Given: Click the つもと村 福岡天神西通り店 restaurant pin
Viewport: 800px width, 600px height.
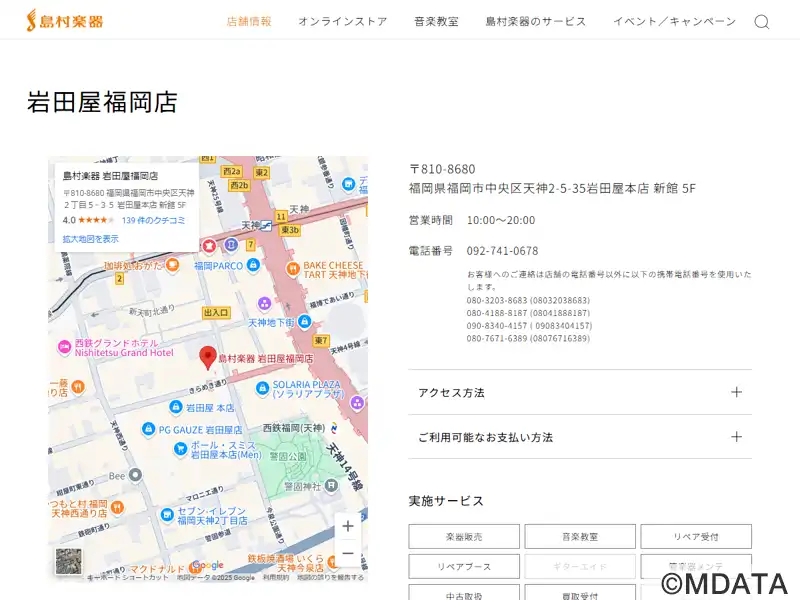Looking at the screenshot, I should [x=117, y=507].
